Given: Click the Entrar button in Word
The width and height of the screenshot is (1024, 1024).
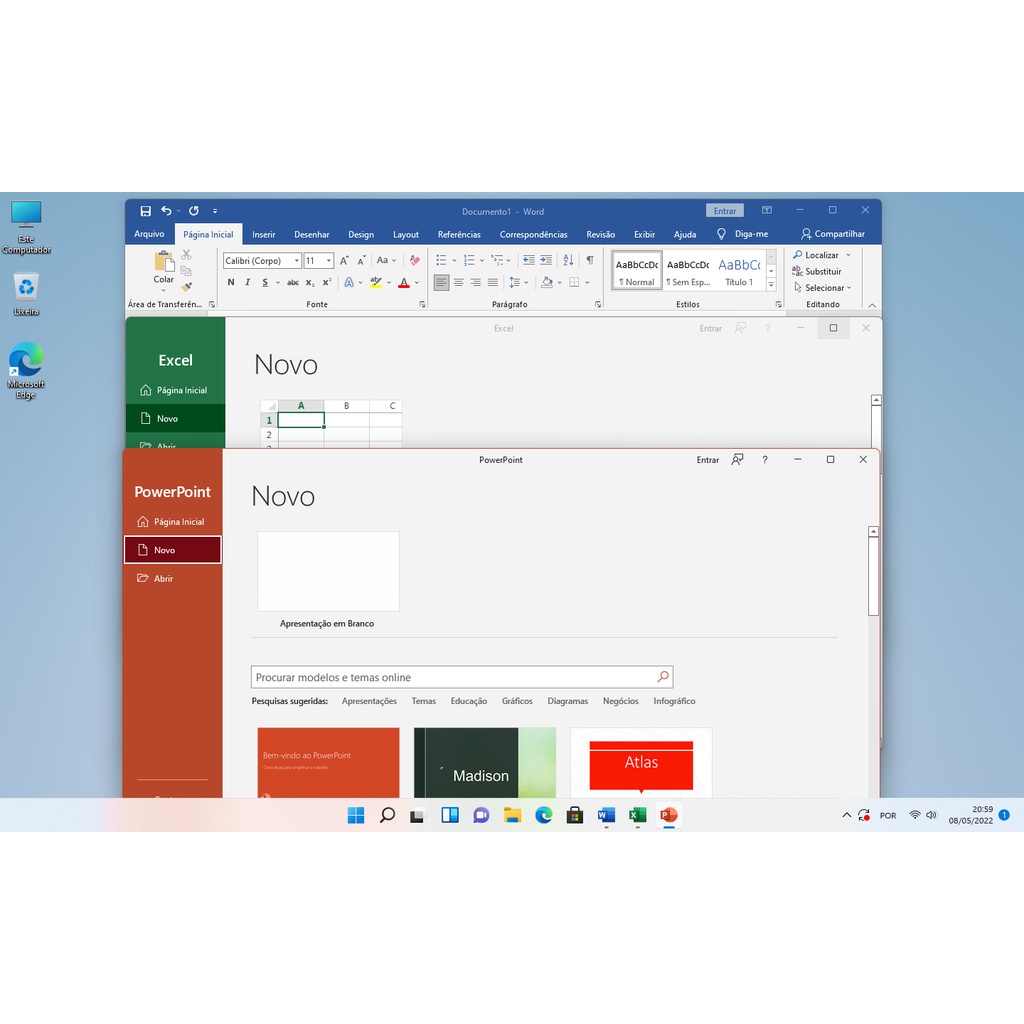Looking at the screenshot, I should click(725, 210).
